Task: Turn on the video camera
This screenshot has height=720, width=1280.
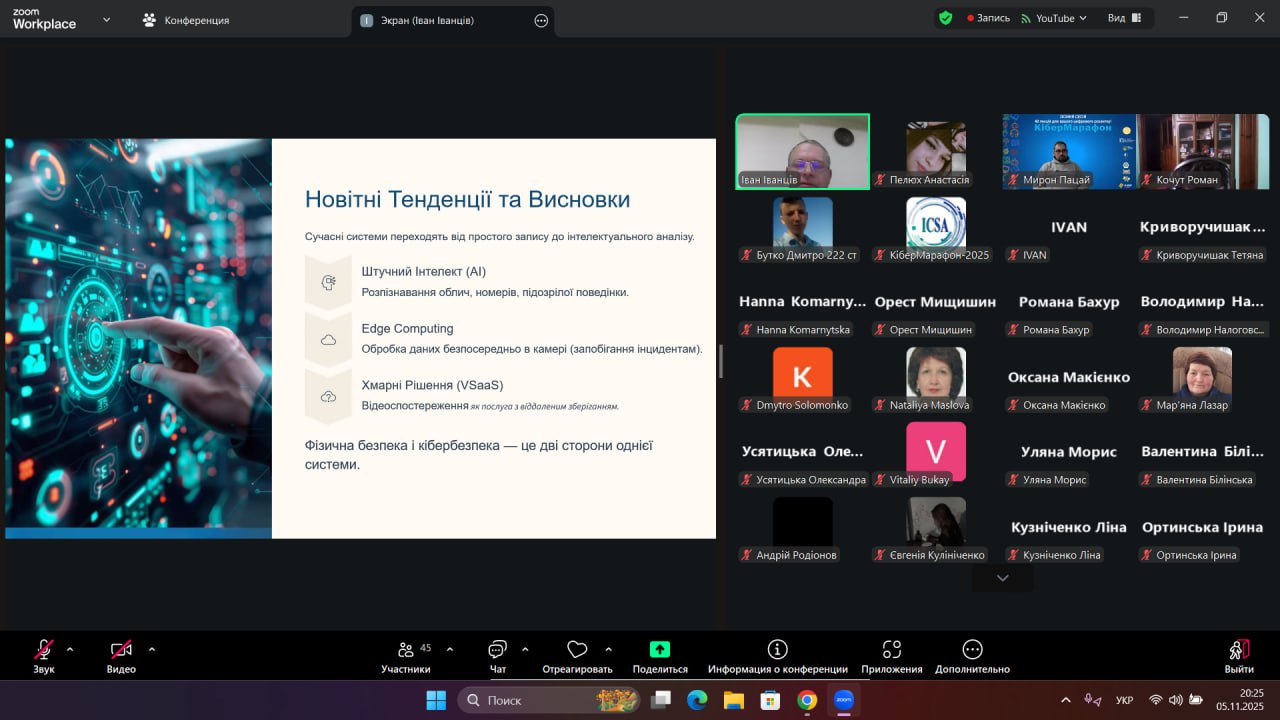Action: [121, 650]
